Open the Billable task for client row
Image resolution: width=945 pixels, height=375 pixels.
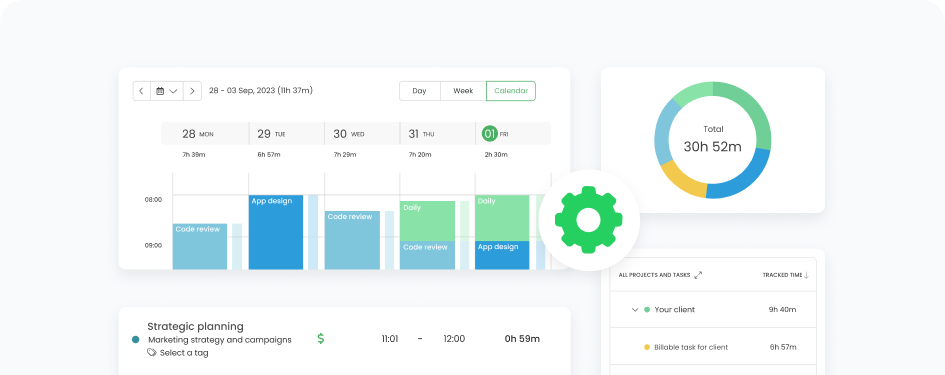(x=713, y=347)
